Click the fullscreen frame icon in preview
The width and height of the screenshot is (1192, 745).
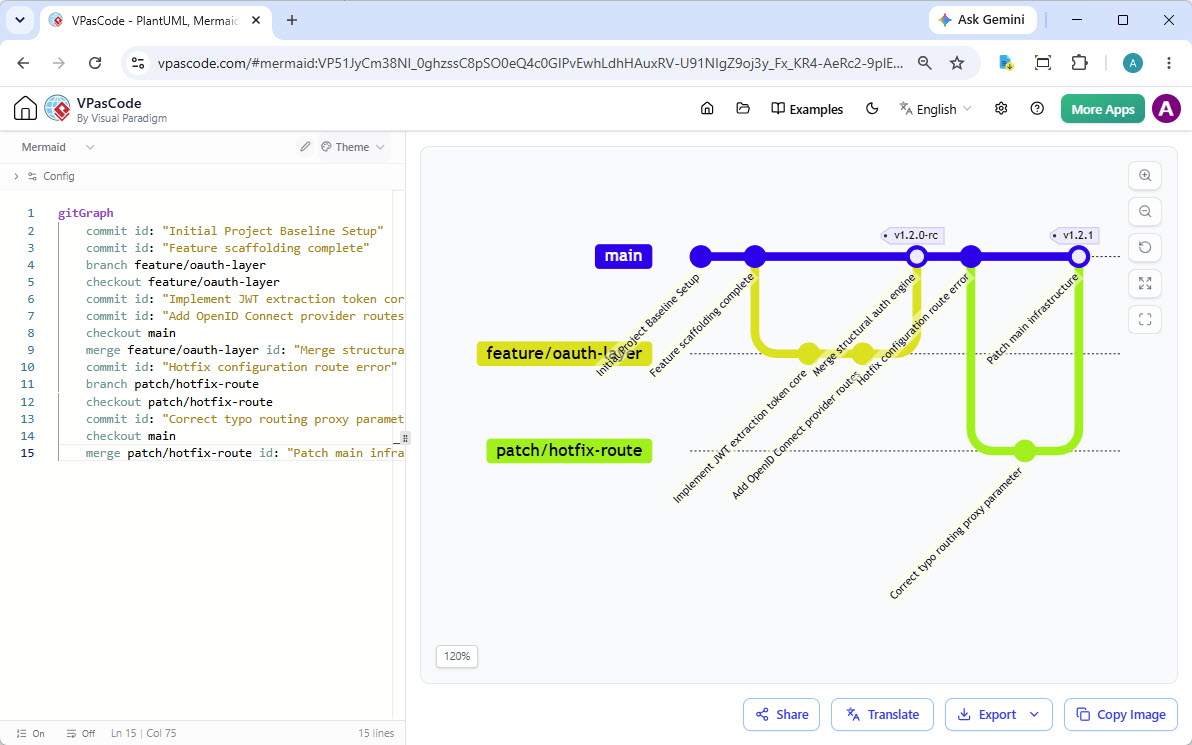(x=1145, y=319)
